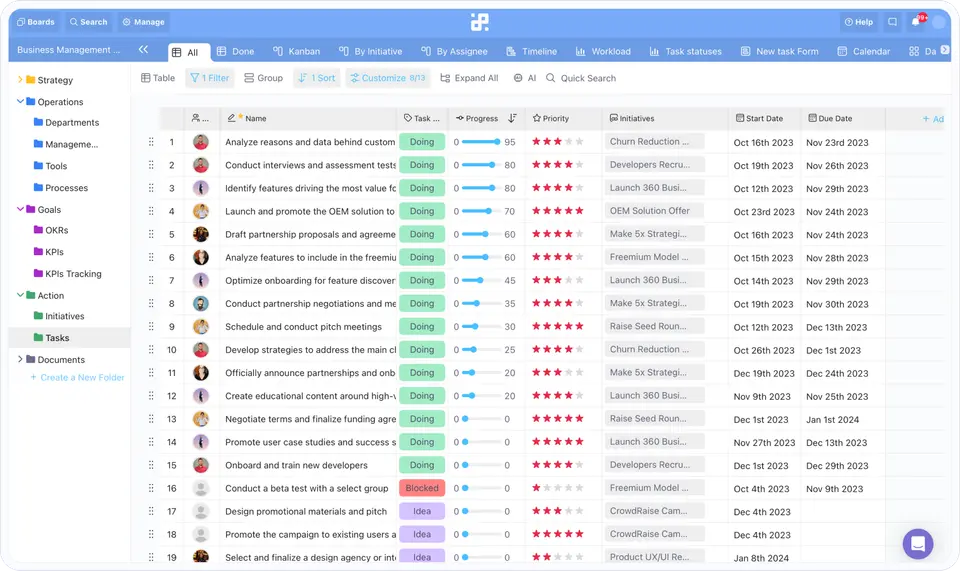Open the Help menu
Viewport: 960px width, 571px height.
tap(858, 22)
